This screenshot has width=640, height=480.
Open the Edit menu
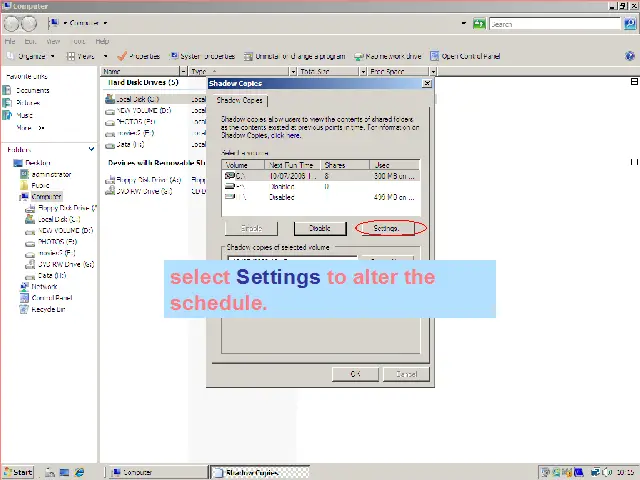coord(30,41)
